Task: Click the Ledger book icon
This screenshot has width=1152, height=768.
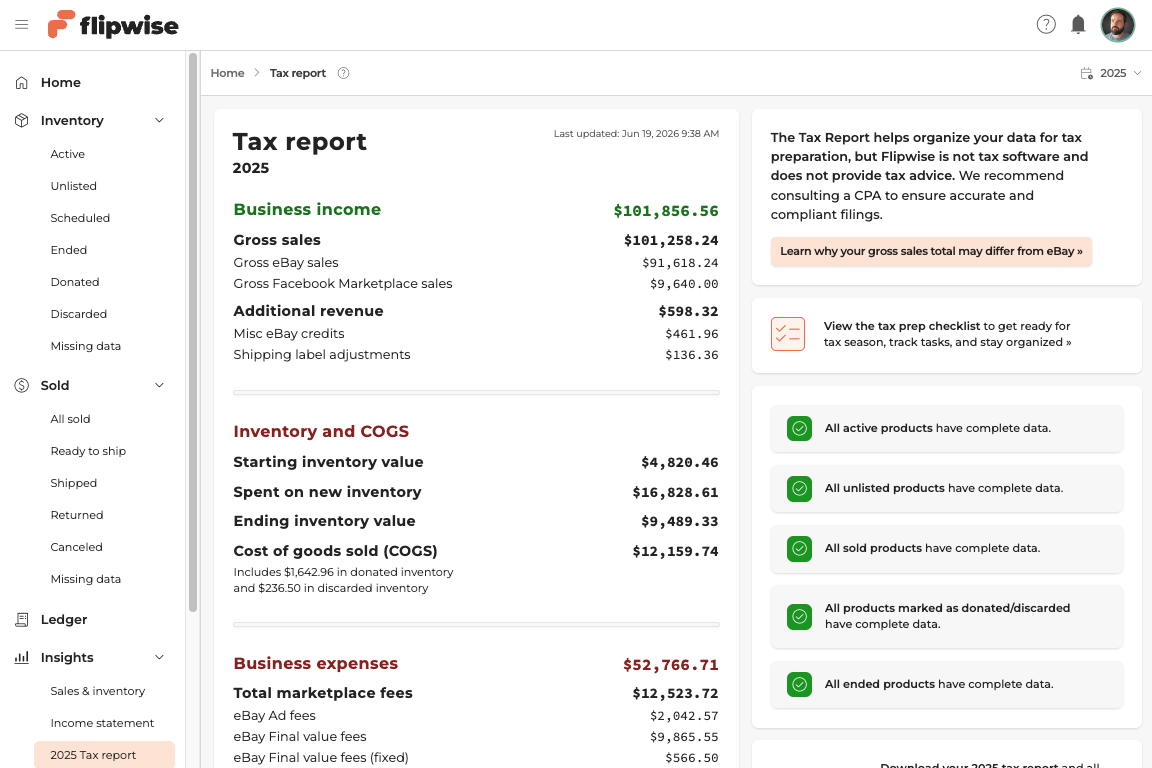Action: (x=22, y=620)
